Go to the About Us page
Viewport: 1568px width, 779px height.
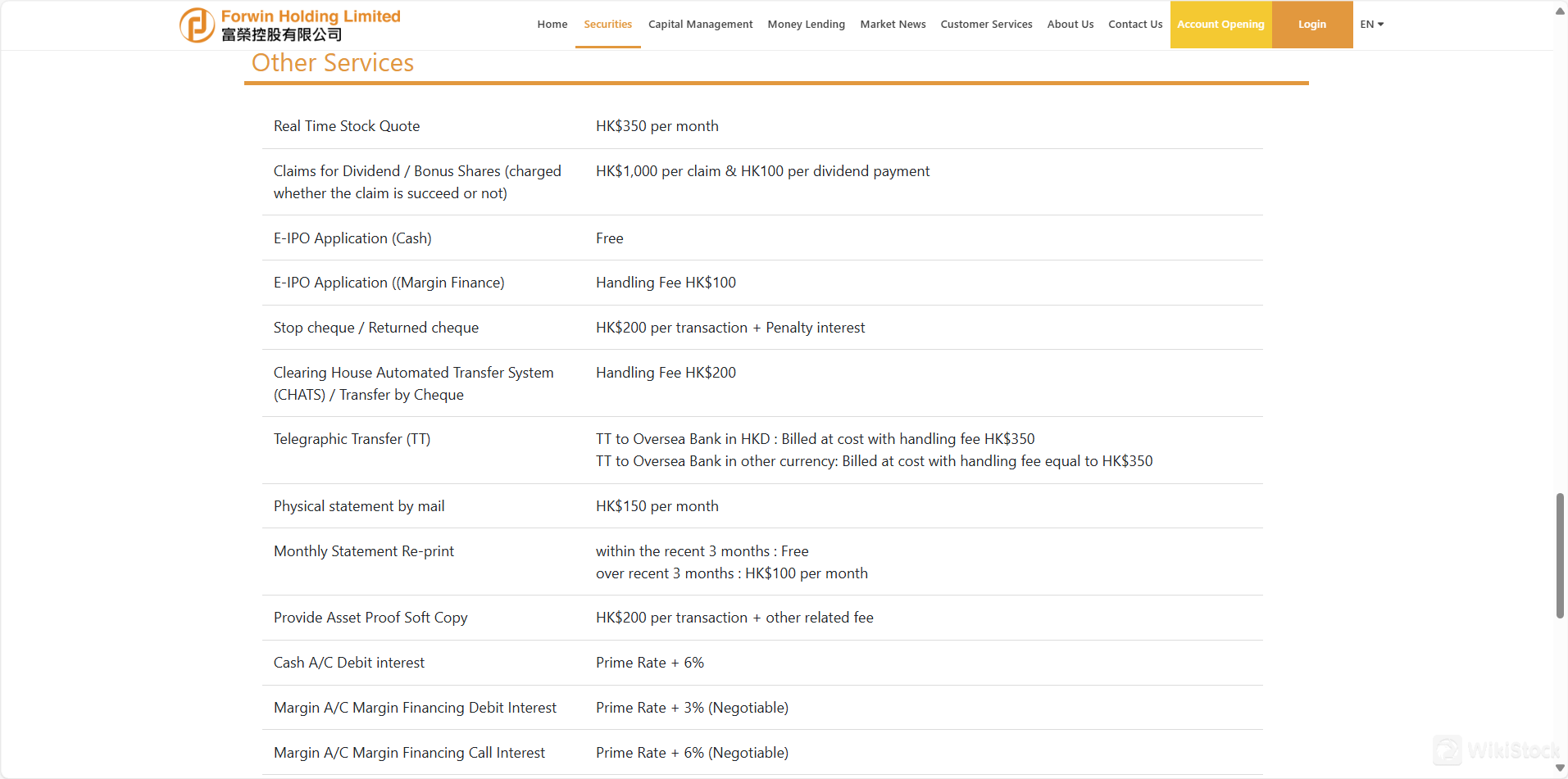pos(1070,24)
